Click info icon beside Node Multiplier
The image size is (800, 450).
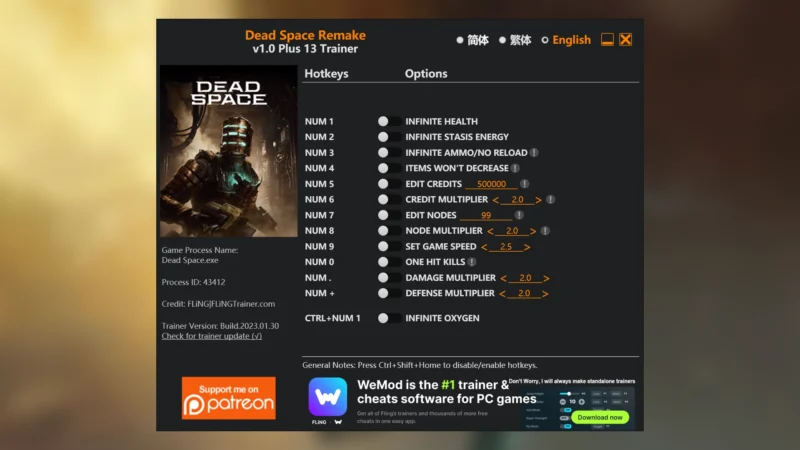[x=545, y=231]
